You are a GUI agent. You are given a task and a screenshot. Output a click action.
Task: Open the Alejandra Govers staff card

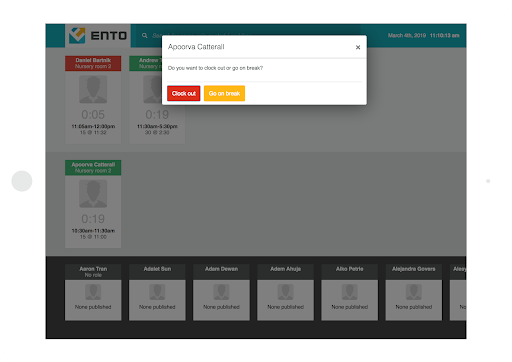click(414, 292)
